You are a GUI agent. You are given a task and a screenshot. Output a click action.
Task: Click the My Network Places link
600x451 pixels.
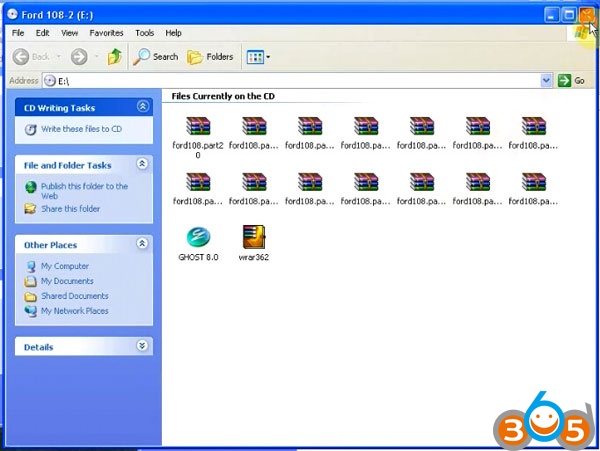(74, 311)
